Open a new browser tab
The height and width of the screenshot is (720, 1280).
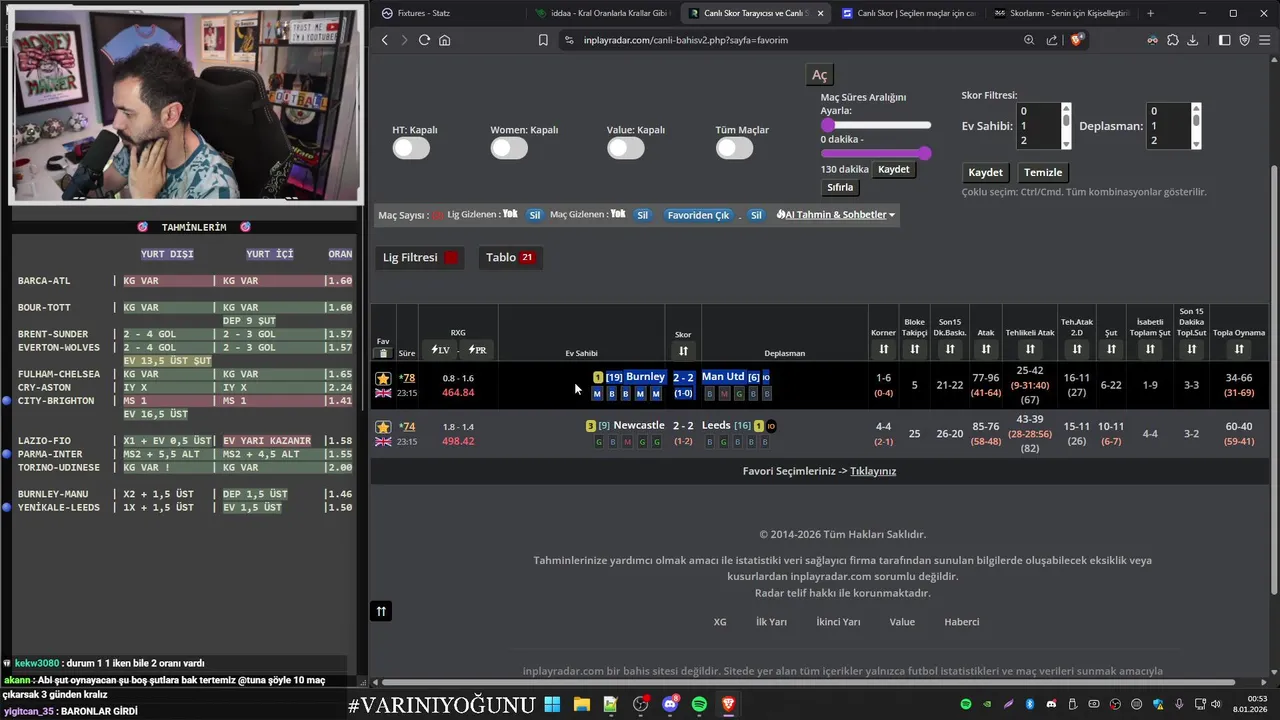coord(1150,13)
